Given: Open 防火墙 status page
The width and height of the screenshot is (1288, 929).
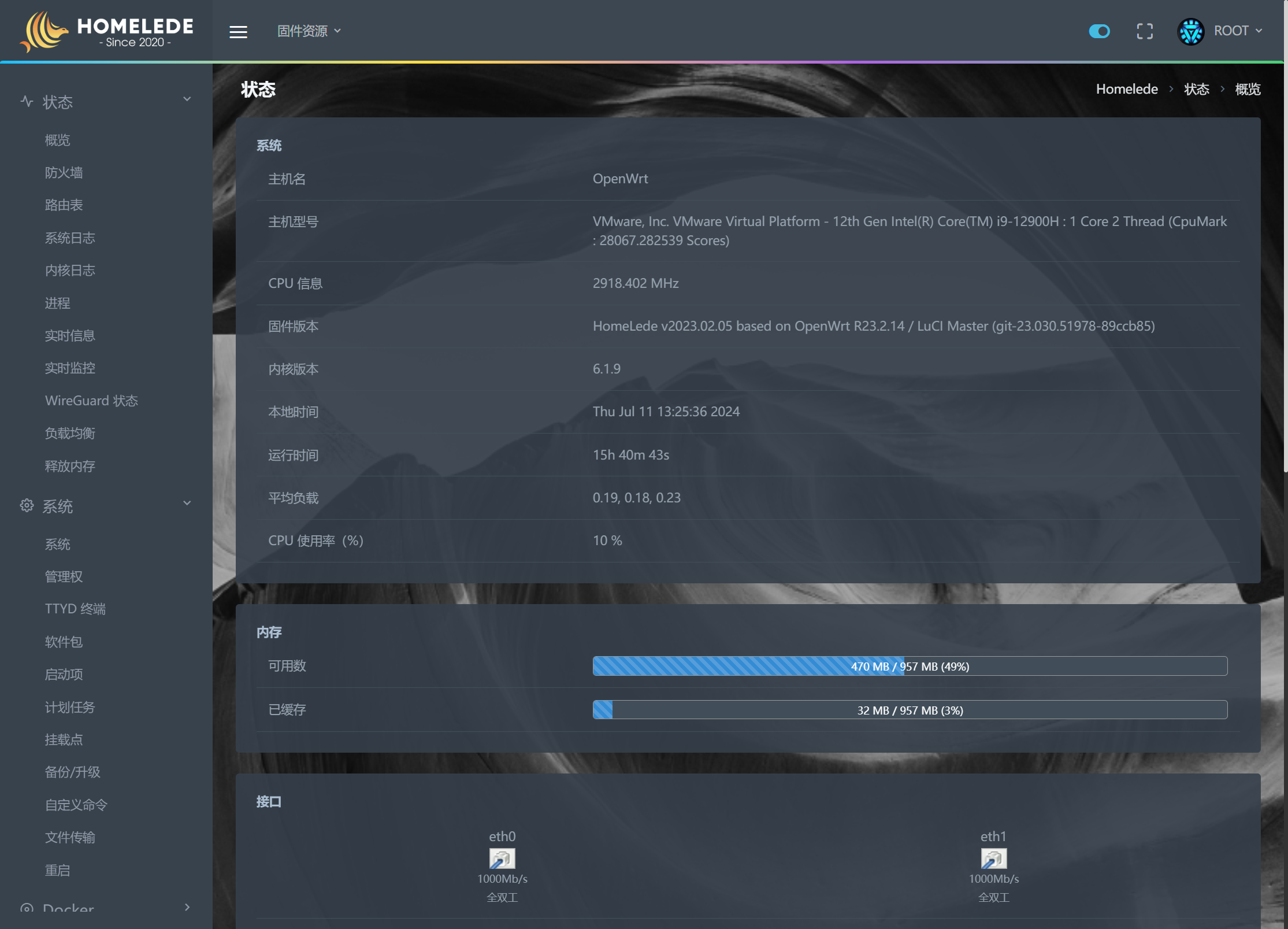Looking at the screenshot, I should click(64, 172).
